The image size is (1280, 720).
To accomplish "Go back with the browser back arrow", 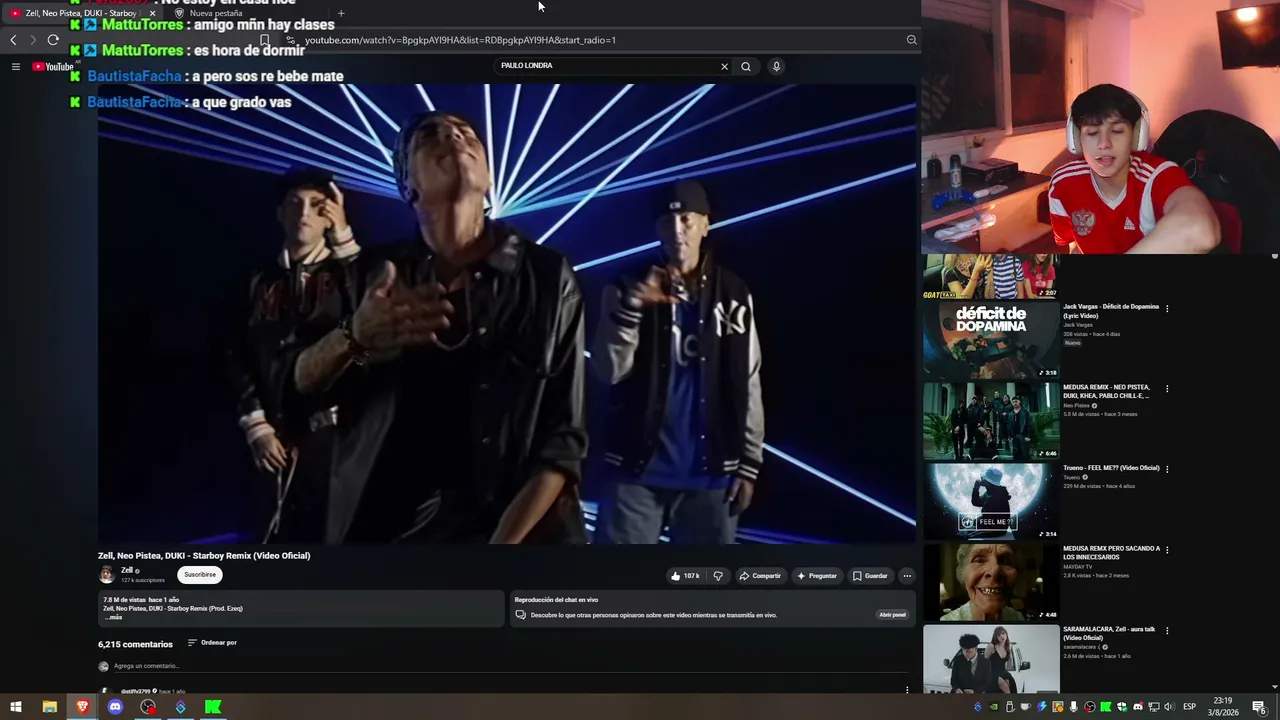I will (x=13, y=40).
